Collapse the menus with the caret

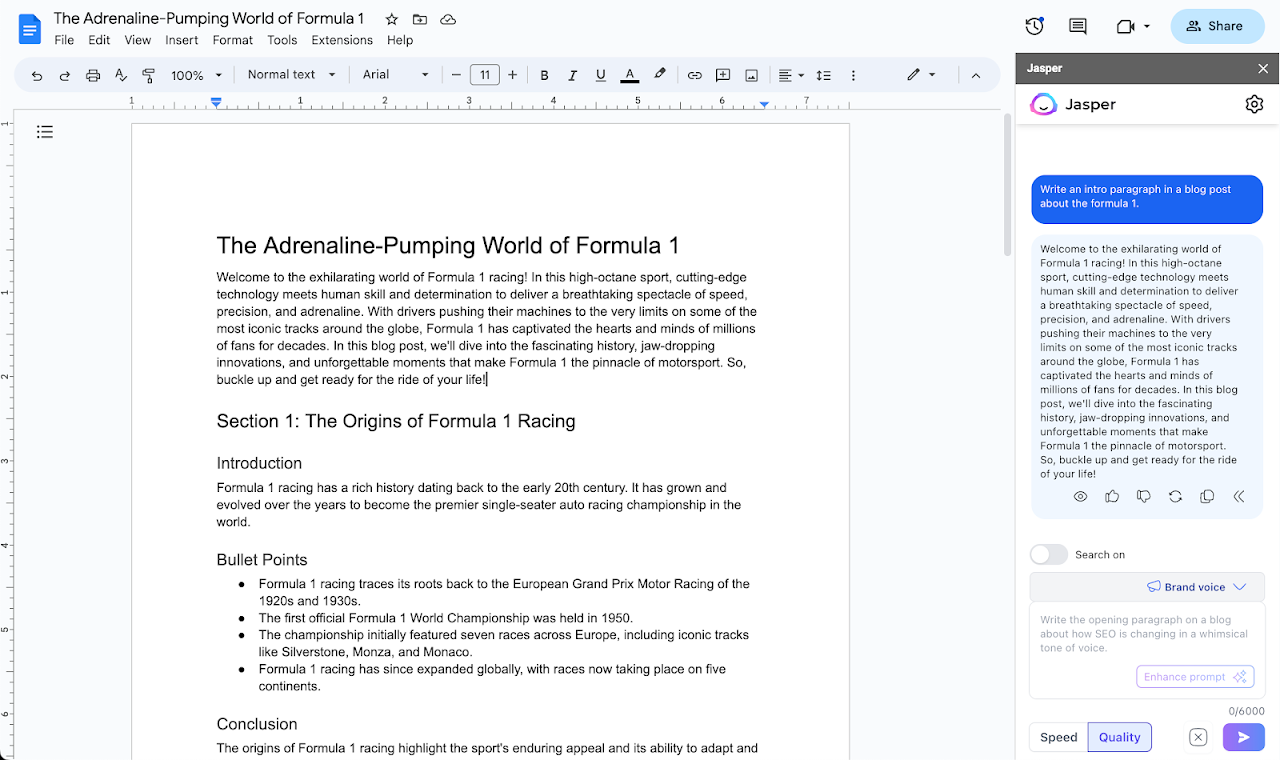[976, 75]
